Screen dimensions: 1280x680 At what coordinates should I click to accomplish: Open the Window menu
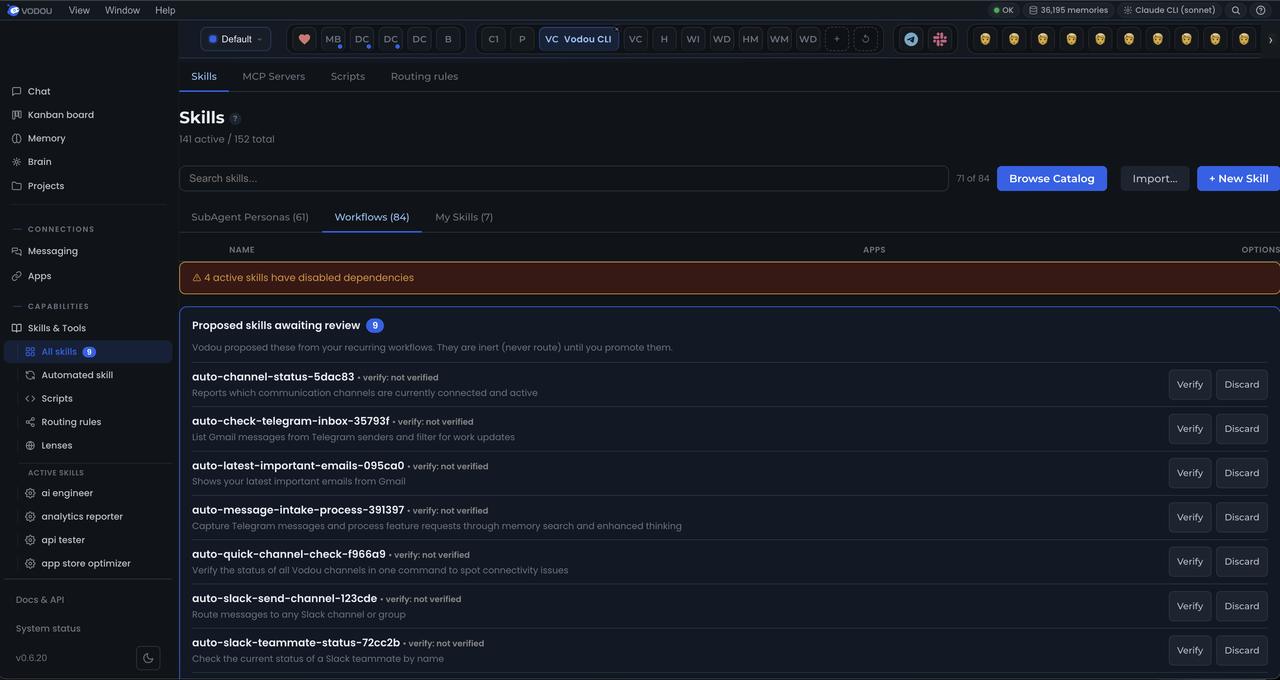pyautogui.click(x=122, y=10)
